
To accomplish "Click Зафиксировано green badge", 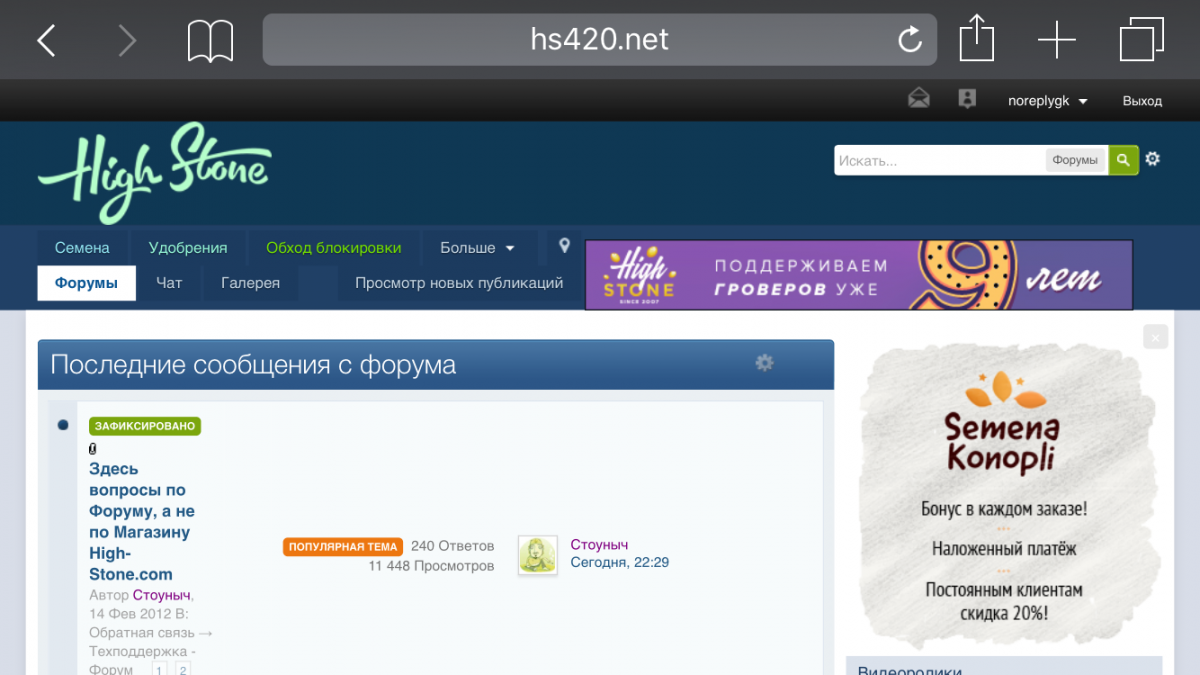I will pos(145,426).
